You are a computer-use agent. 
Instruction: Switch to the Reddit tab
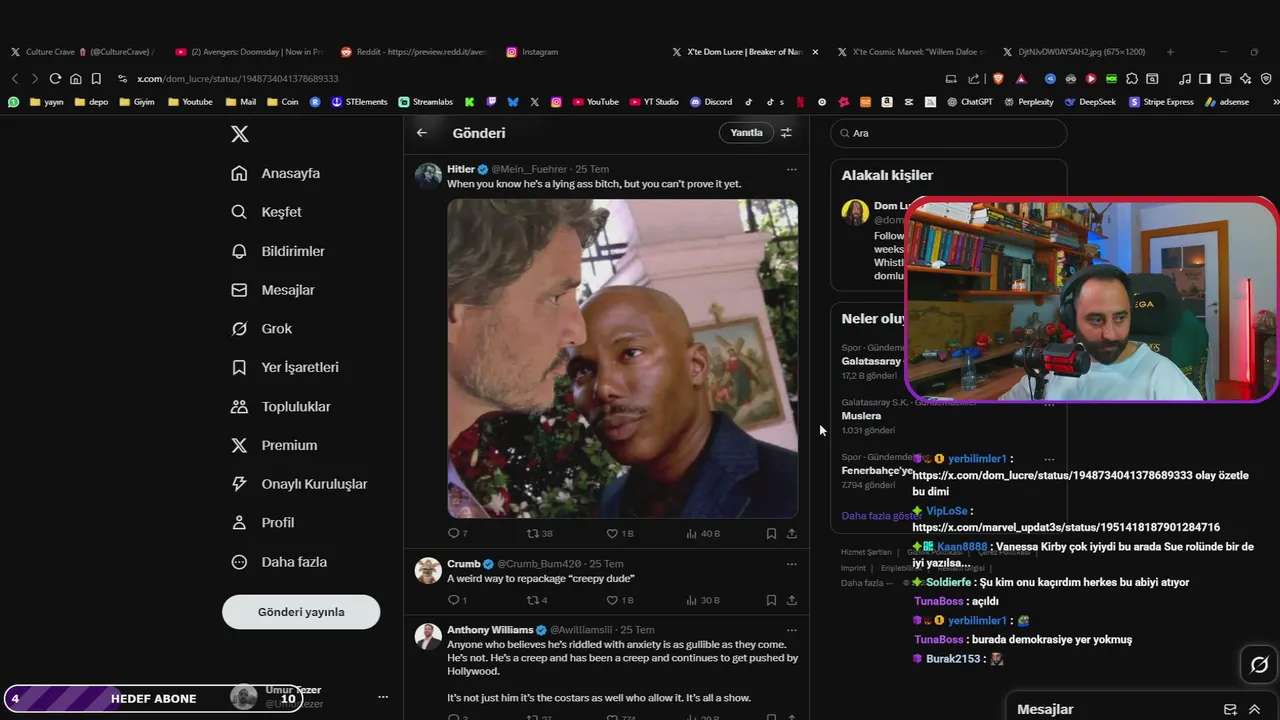414,52
